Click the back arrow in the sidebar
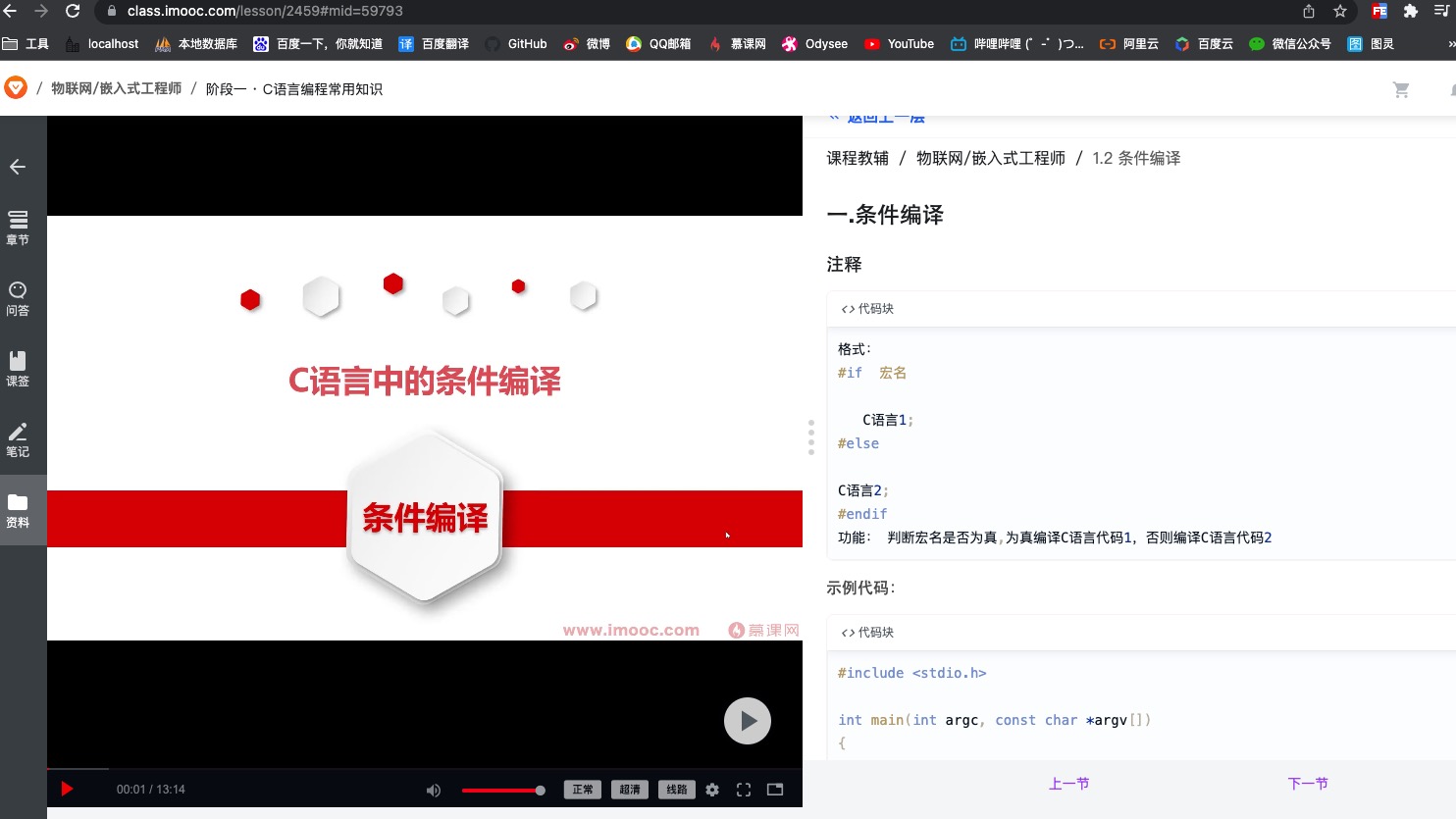 coord(17,167)
